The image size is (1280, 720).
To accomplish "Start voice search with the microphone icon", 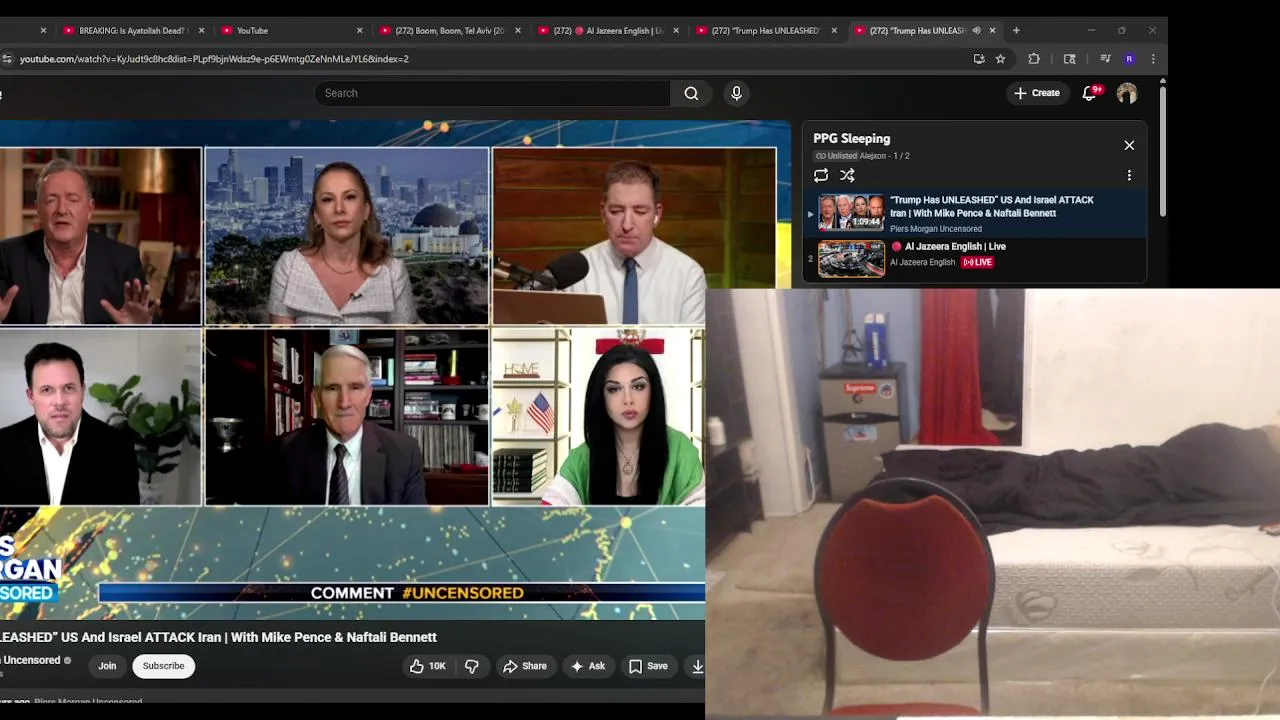I will [x=736, y=93].
